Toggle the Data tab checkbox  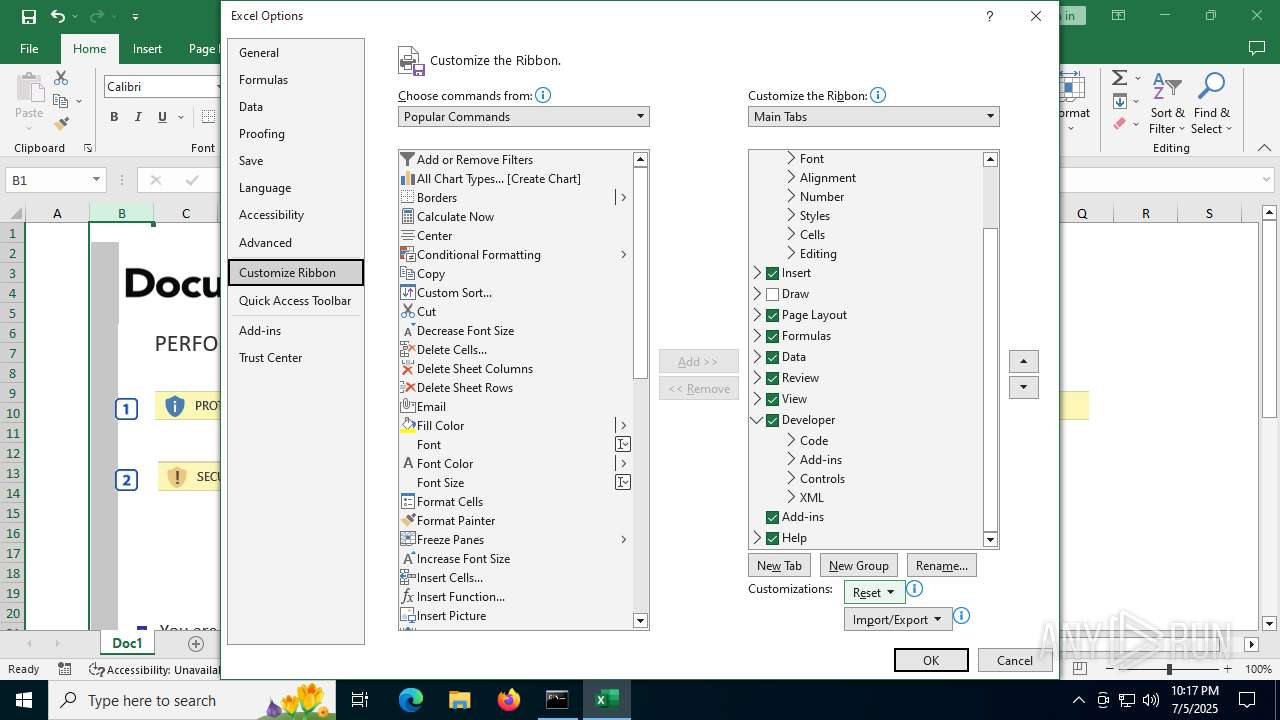click(x=772, y=357)
